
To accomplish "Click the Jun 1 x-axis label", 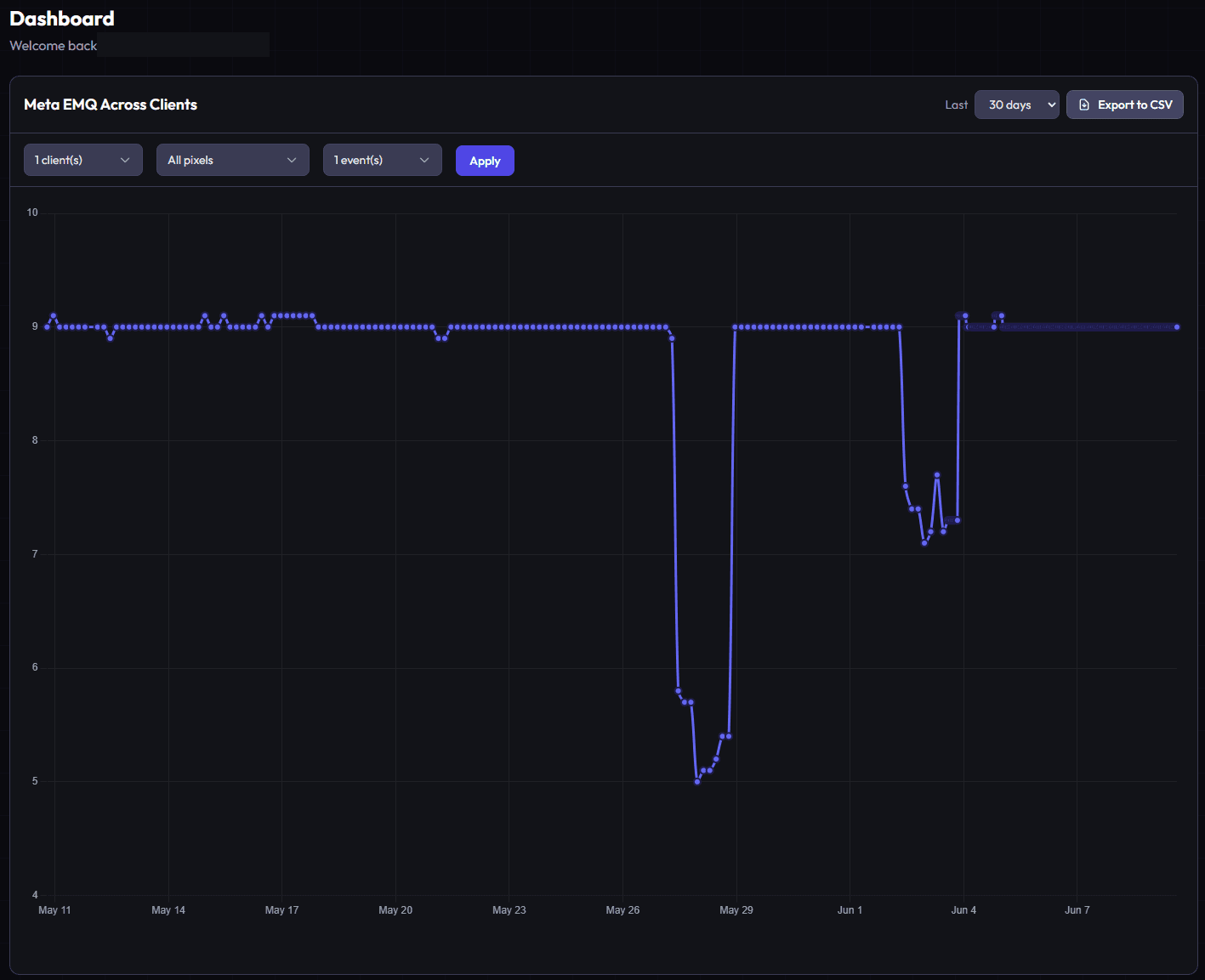I will point(850,910).
